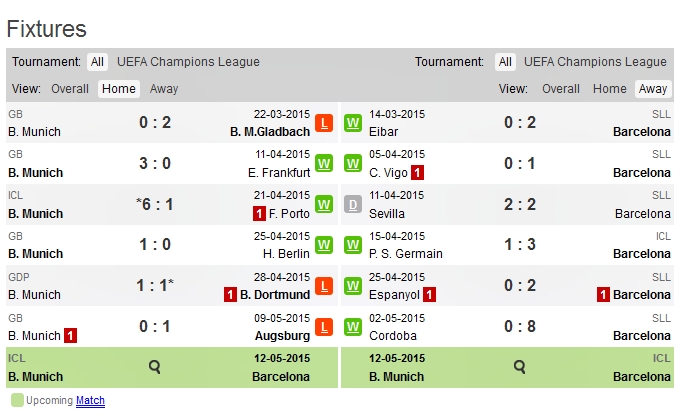The width and height of the screenshot is (682, 416).
Task: Click orange L badge for Augsburg match
Action: click(323, 327)
